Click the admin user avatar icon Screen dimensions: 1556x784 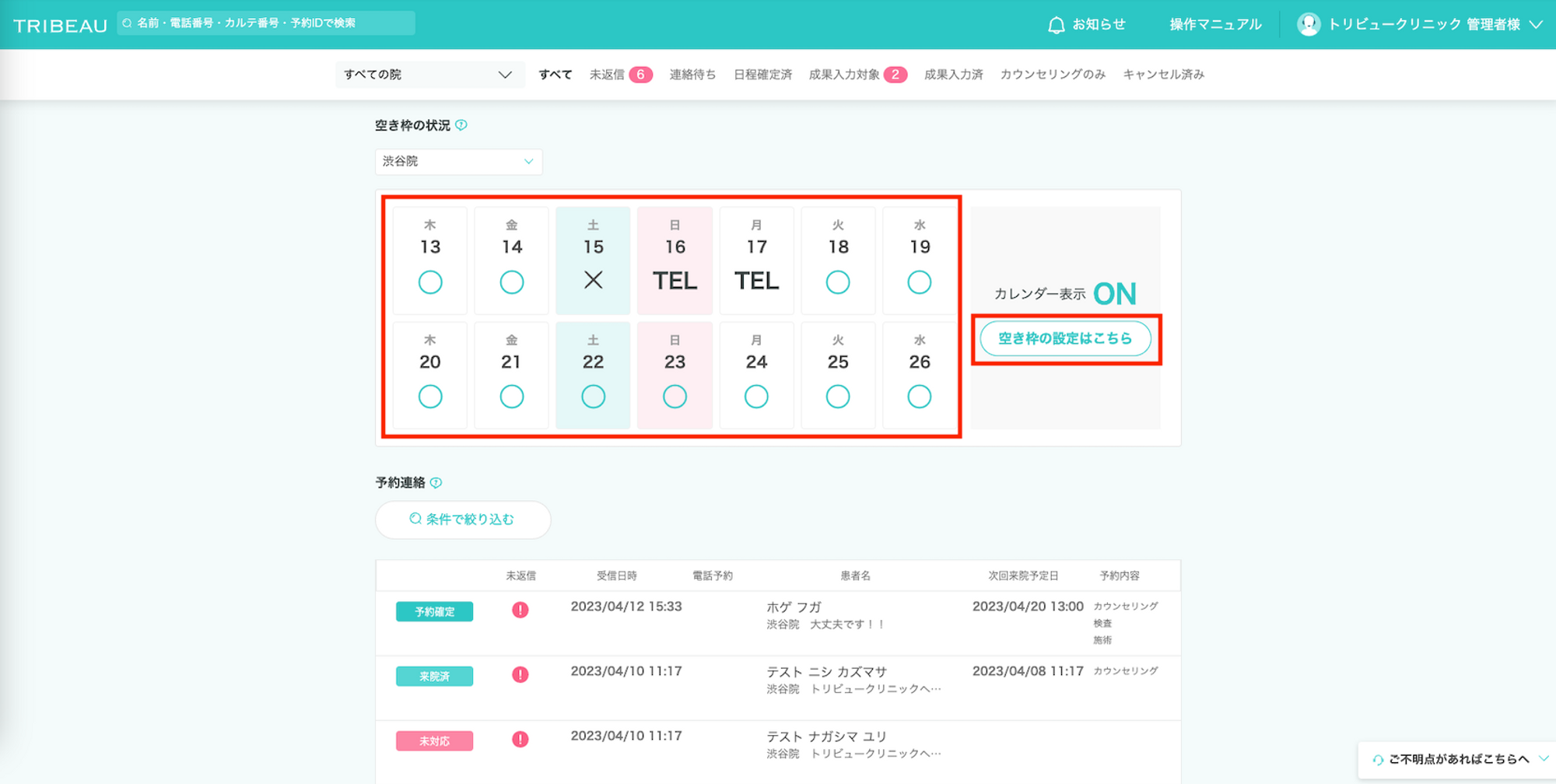click(x=1308, y=25)
